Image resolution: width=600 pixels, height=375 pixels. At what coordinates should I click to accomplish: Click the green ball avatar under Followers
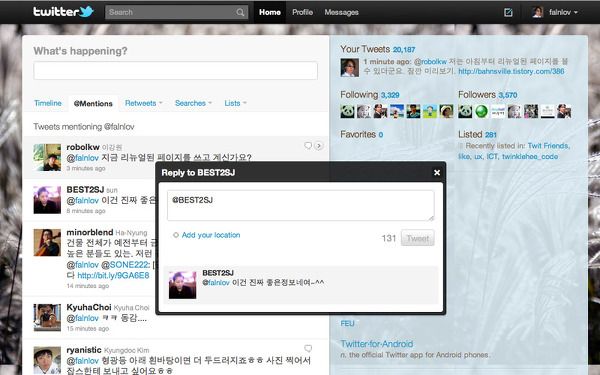point(482,111)
